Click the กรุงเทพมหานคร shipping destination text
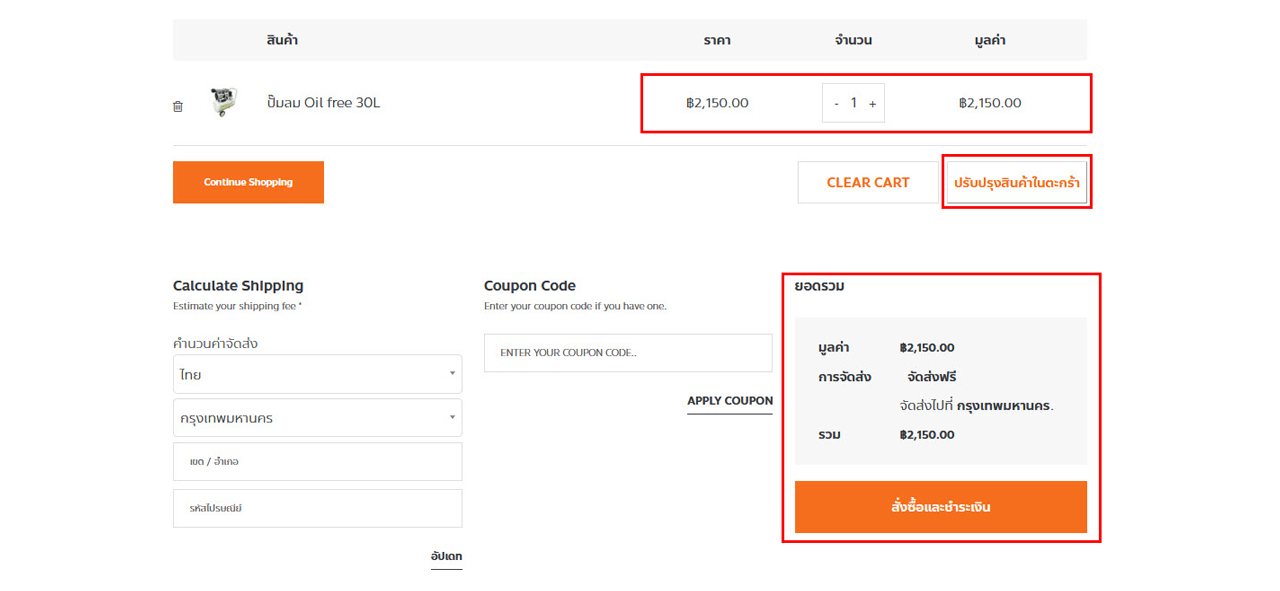Screen dimensions: 1280x591 click(x=1004, y=406)
